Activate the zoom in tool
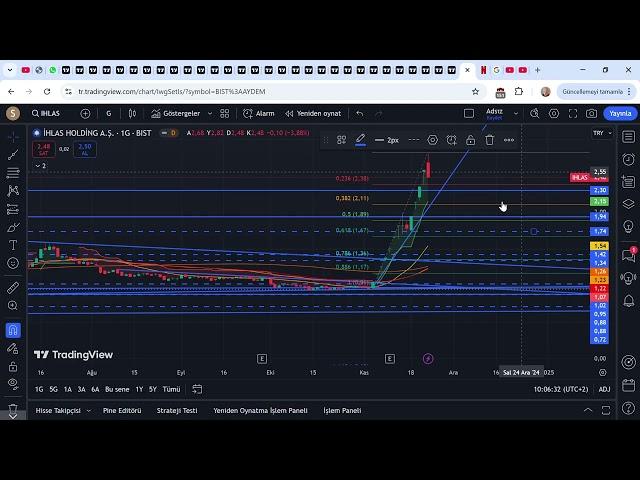 coord(13,305)
